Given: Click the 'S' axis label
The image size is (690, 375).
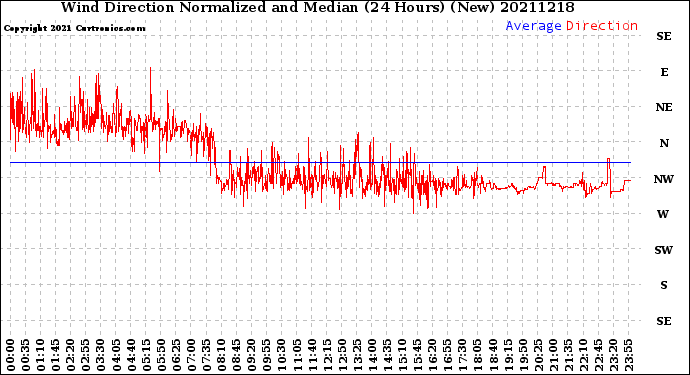Looking at the screenshot, I should coord(664,285).
